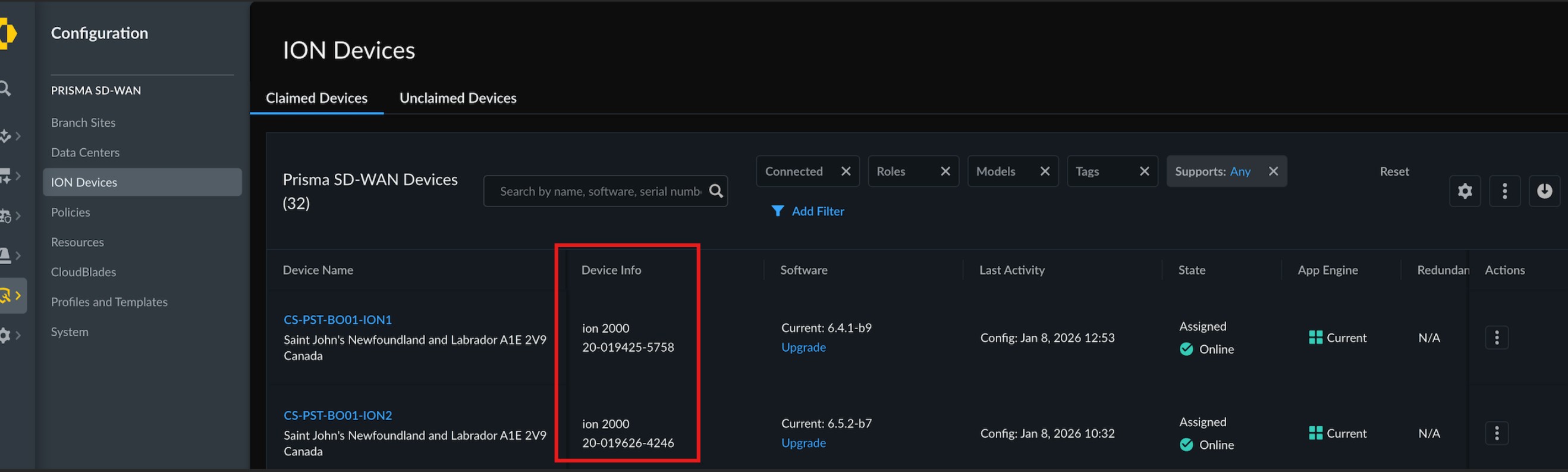The height and width of the screenshot is (472, 1568).
Task: Click Upgrade link for software 6.5.2-b7
Action: click(x=803, y=443)
